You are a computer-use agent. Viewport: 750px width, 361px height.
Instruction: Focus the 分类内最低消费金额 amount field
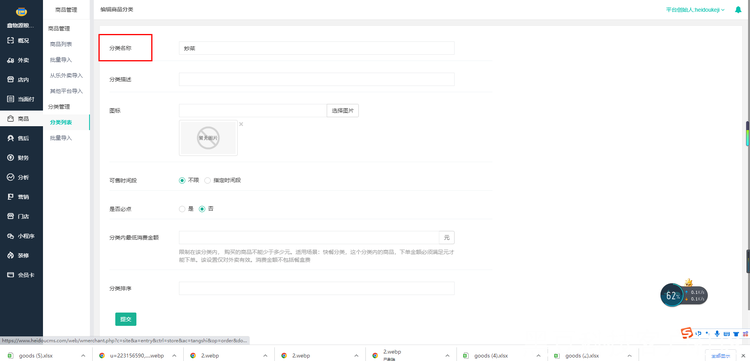[x=309, y=238]
